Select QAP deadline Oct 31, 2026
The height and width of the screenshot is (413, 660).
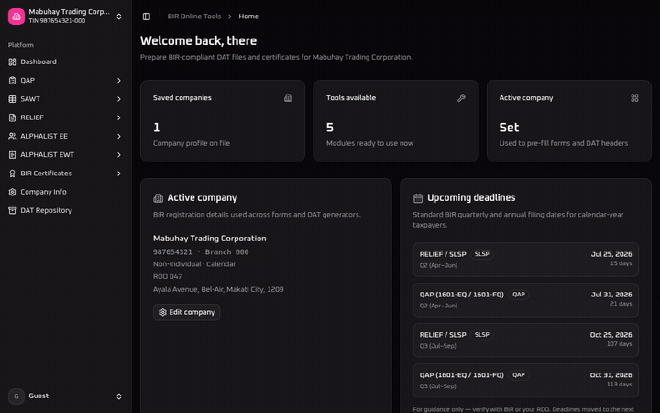[x=526, y=381]
